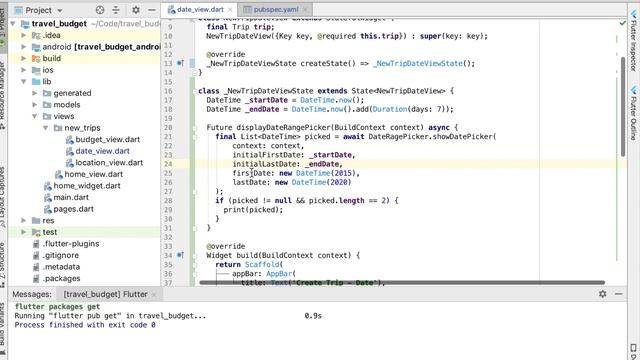Open Flutter Inspector side panel

pos(633,40)
